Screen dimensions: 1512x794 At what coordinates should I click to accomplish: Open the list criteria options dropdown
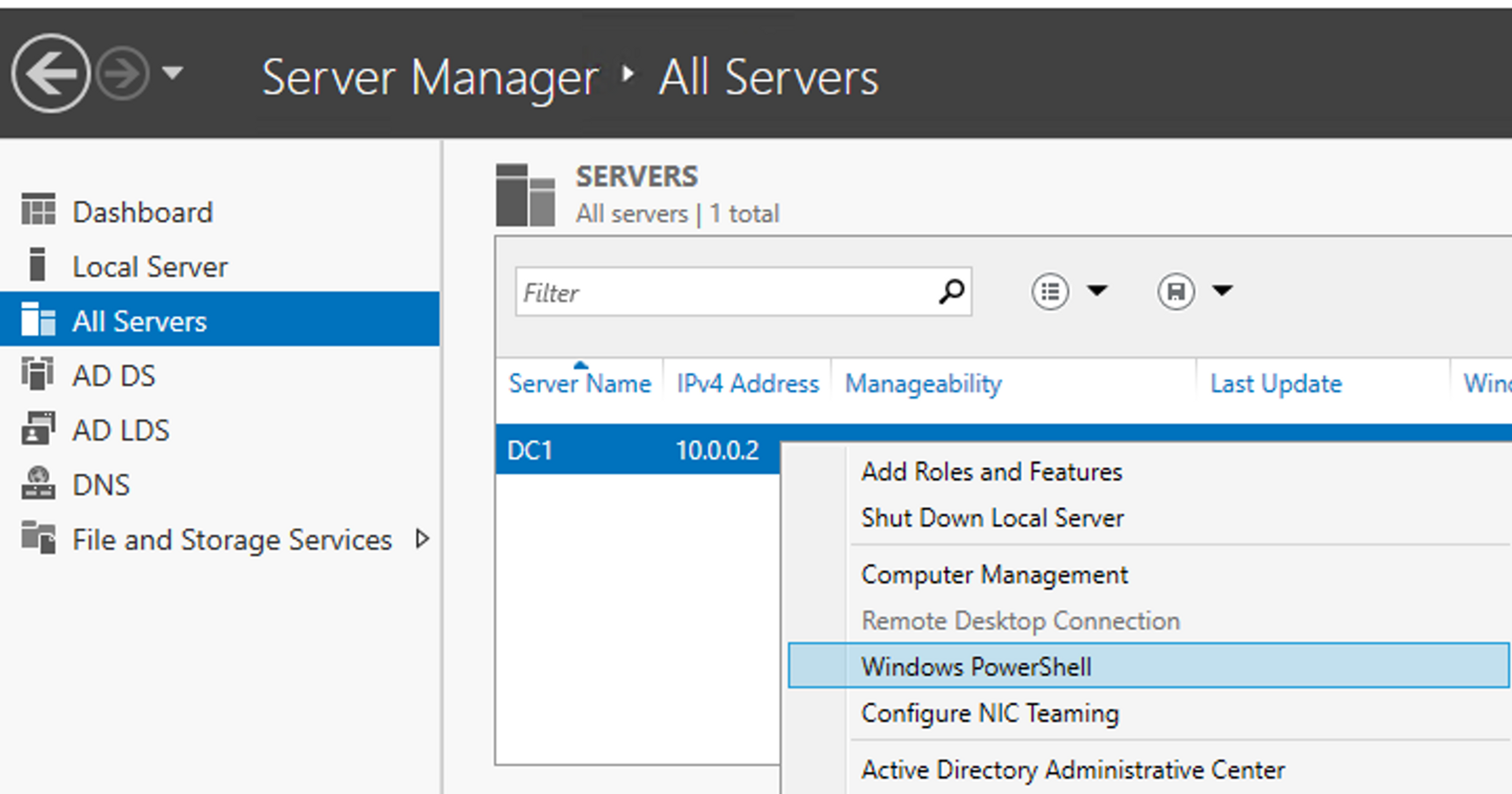tap(1097, 290)
